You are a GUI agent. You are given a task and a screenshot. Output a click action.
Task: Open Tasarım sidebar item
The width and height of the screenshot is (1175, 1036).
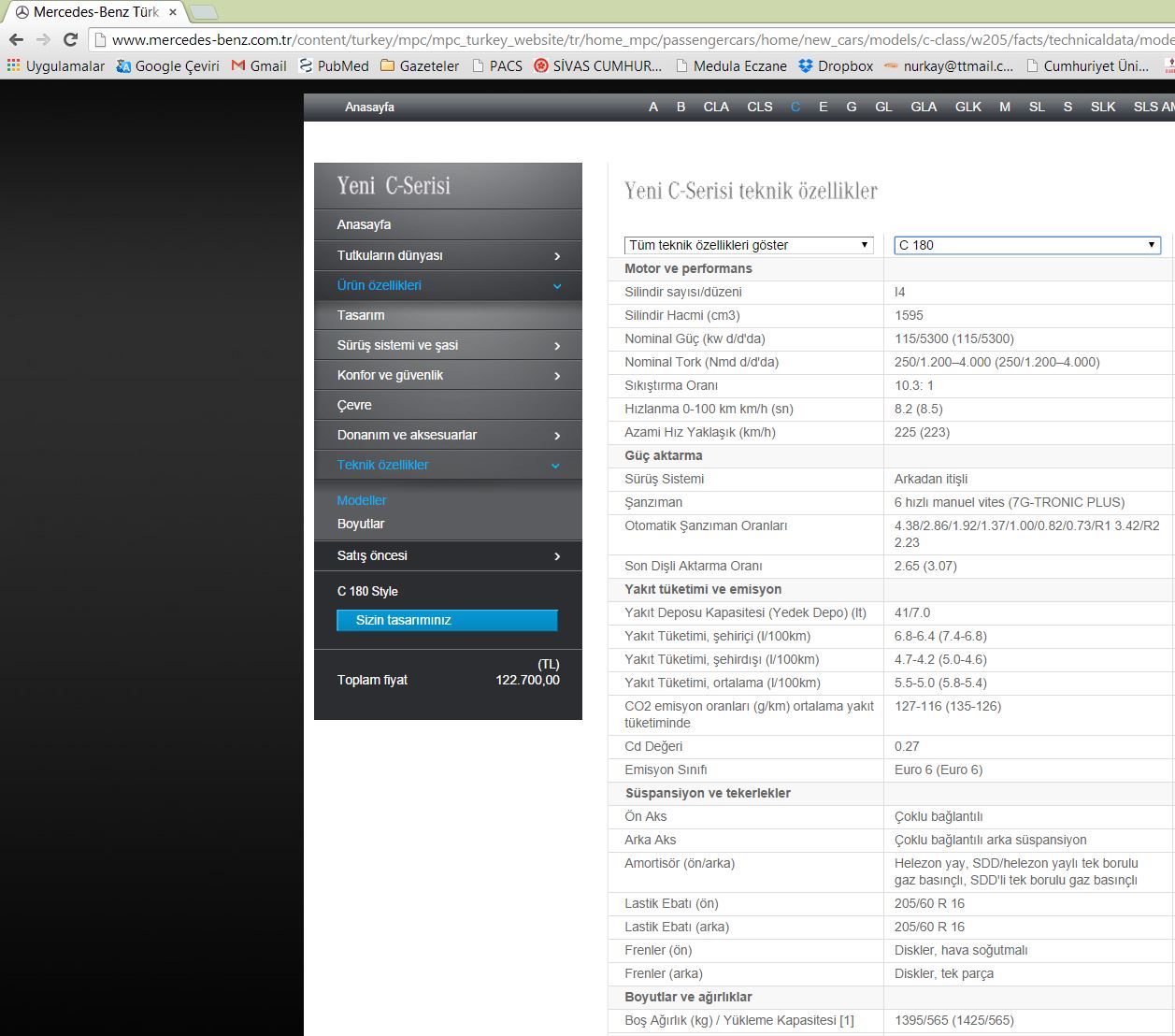pyautogui.click(x=361, y=315)
